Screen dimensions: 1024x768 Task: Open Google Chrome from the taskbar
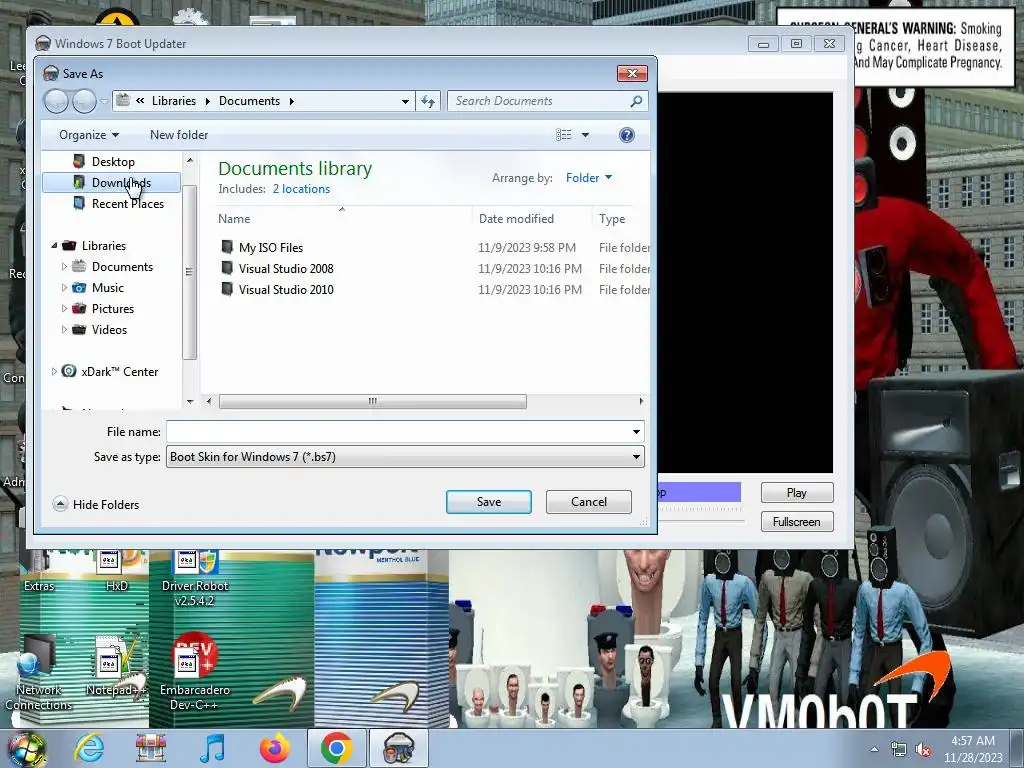336,748
